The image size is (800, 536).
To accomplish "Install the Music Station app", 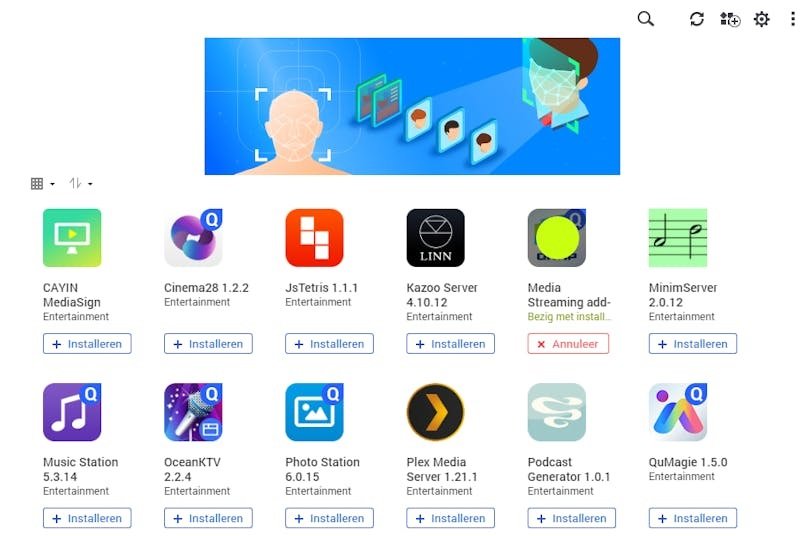I will coord(87,518).
